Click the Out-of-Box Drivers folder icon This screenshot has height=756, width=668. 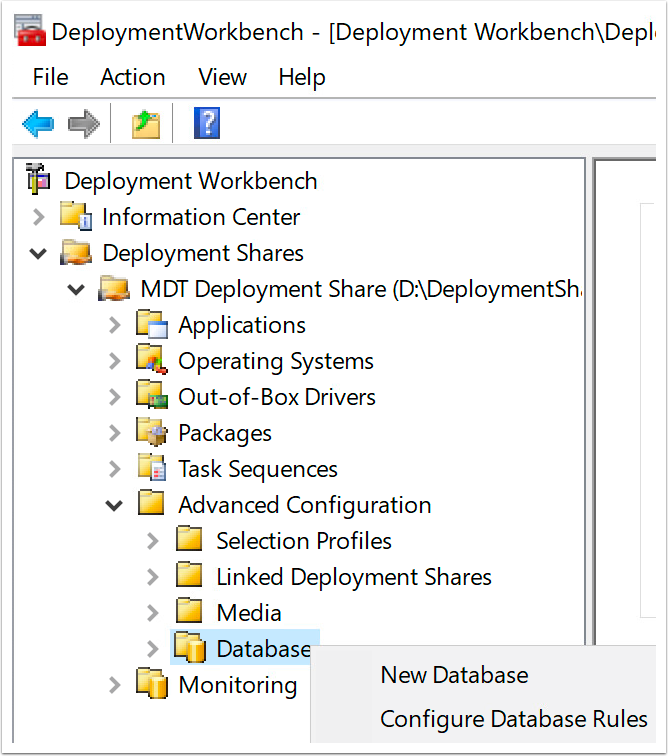(152, 395)
